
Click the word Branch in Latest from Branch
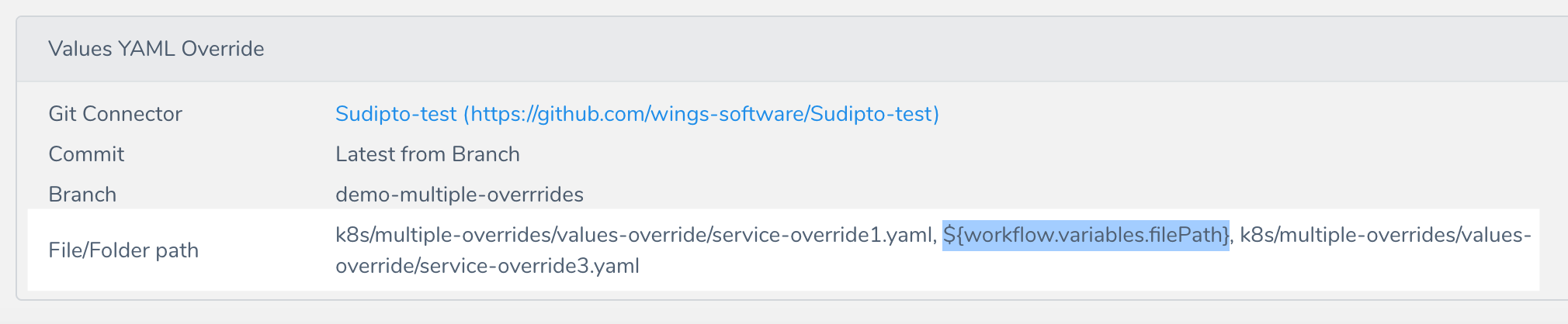(486, 154)
